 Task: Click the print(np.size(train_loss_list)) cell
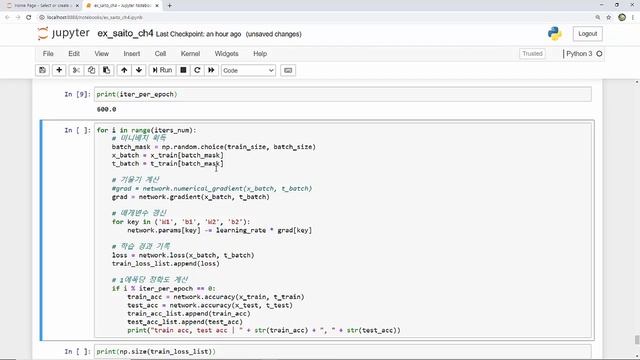[x=343, y=351]
